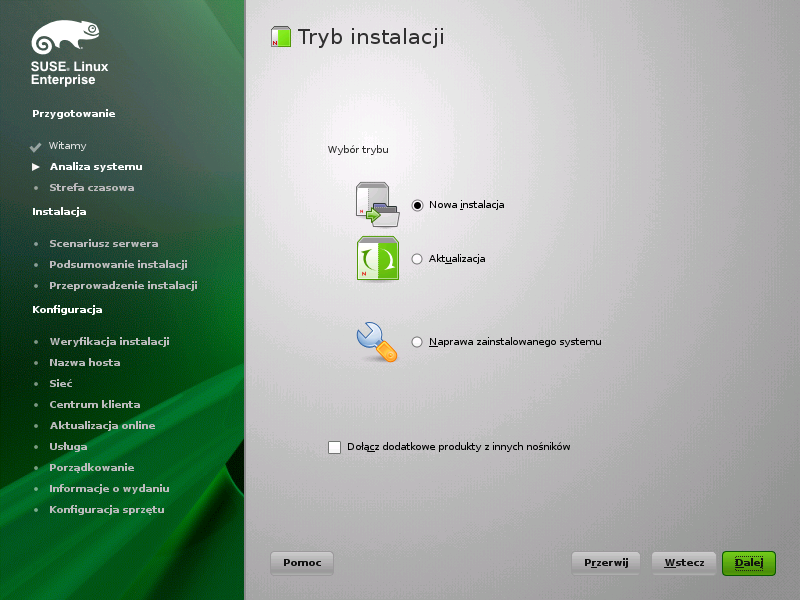Click the Strefa czasowa step
The image size is (800, 600).
[x=92, y=188]
